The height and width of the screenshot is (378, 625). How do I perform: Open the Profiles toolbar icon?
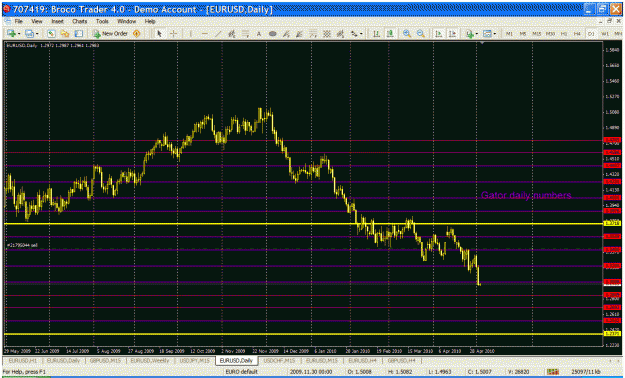pyautogui.click(x=29, y=34)
